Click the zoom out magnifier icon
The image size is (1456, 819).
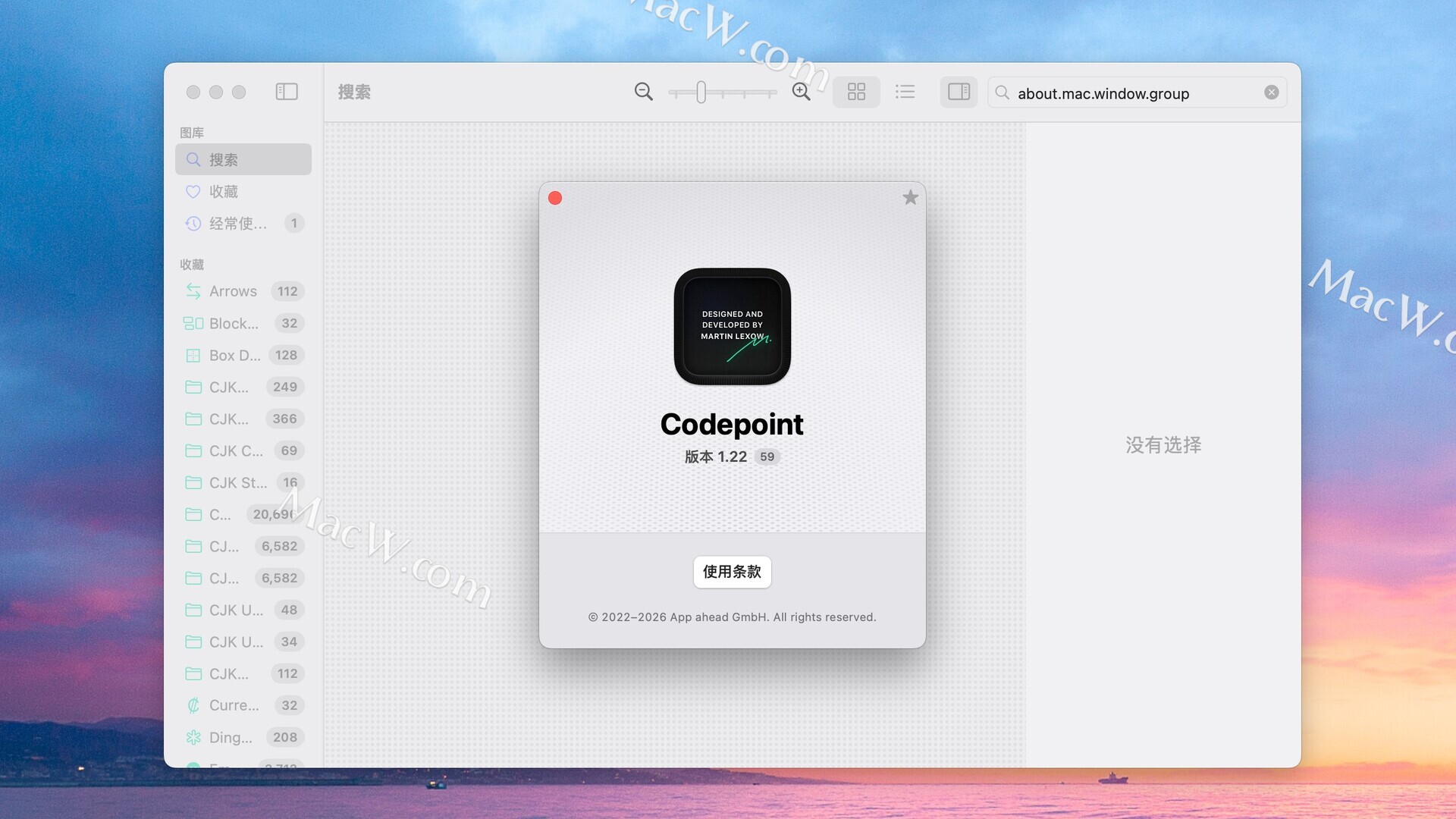coord(643,92)
